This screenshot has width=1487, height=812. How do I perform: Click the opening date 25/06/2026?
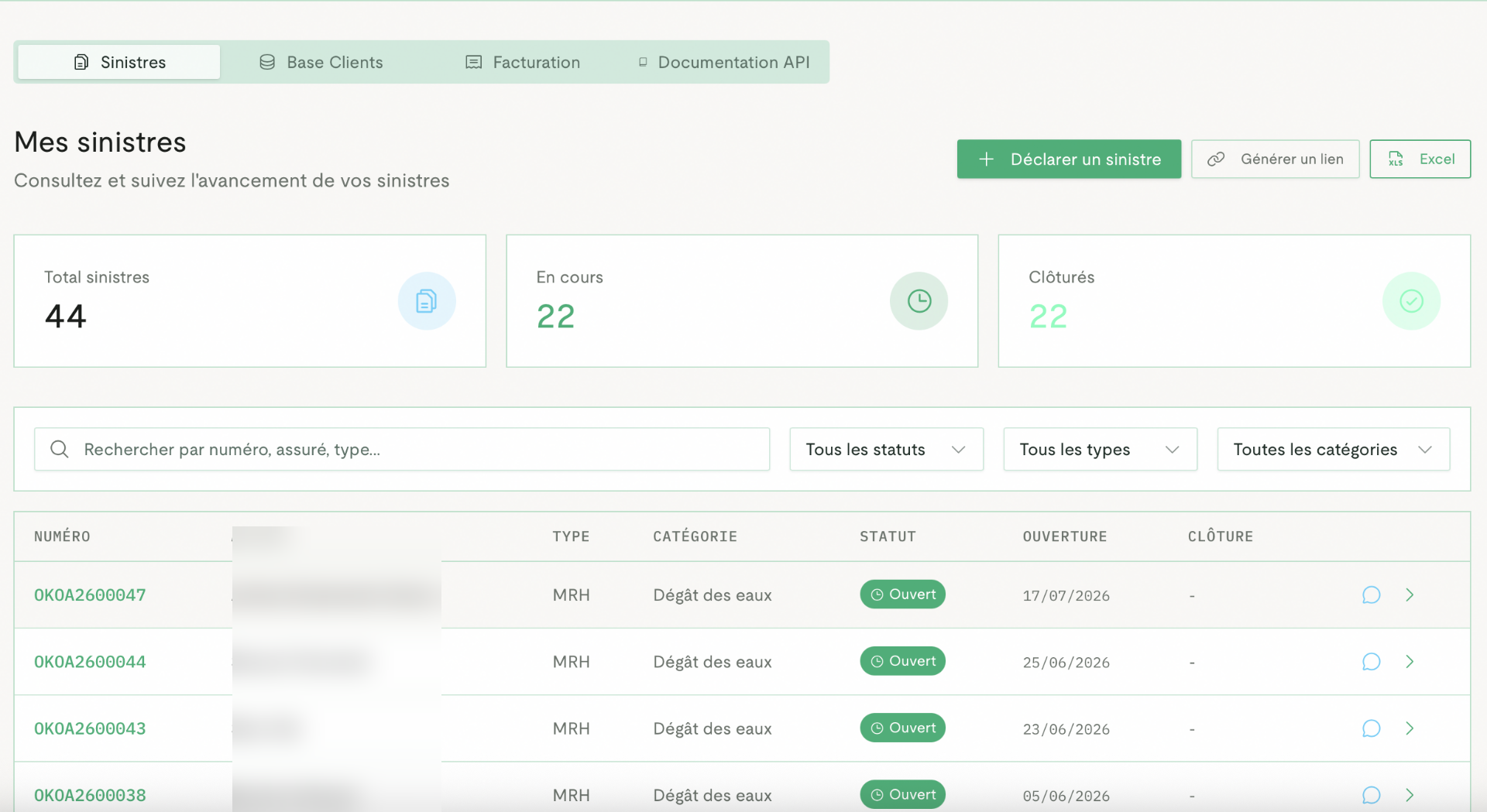(1066, 663)
